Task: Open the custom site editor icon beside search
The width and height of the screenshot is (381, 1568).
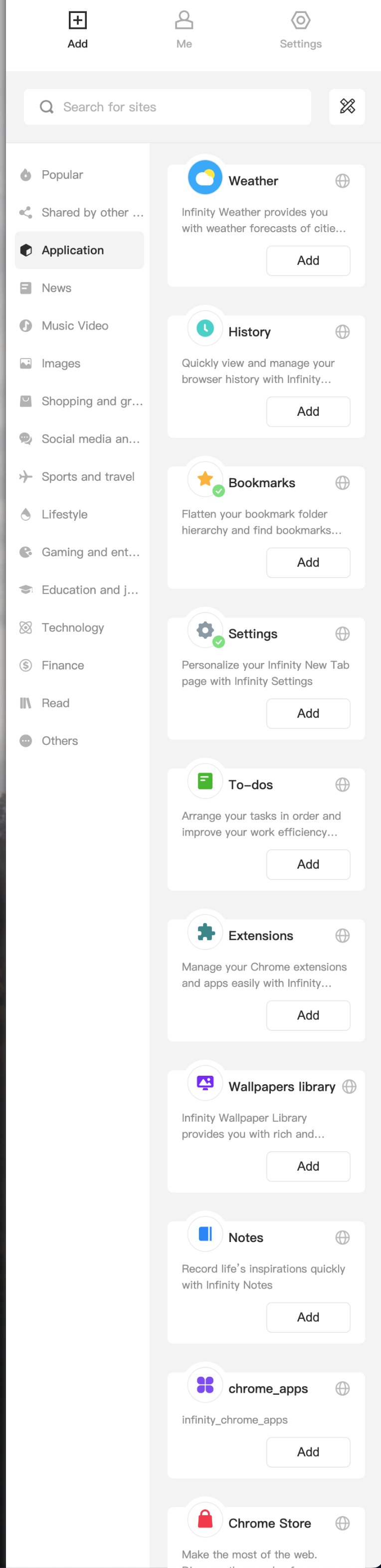Action: (347, 106)
